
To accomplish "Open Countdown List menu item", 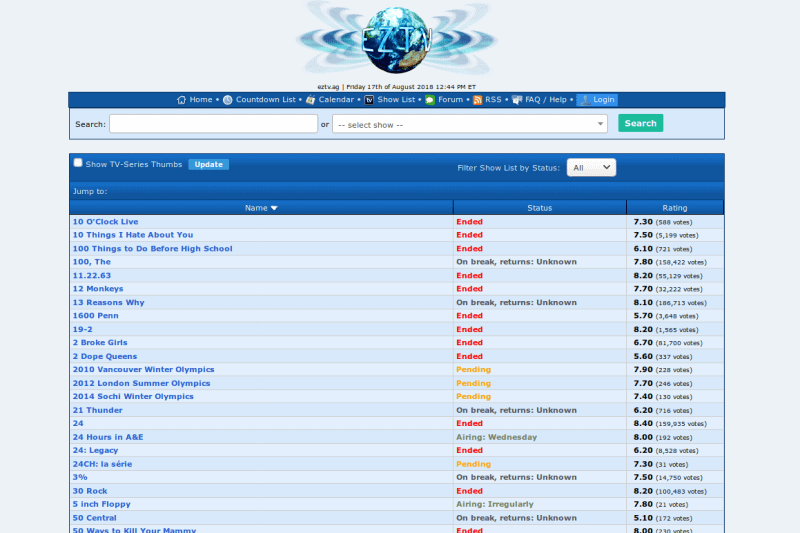I will click(x=265, y=100).
